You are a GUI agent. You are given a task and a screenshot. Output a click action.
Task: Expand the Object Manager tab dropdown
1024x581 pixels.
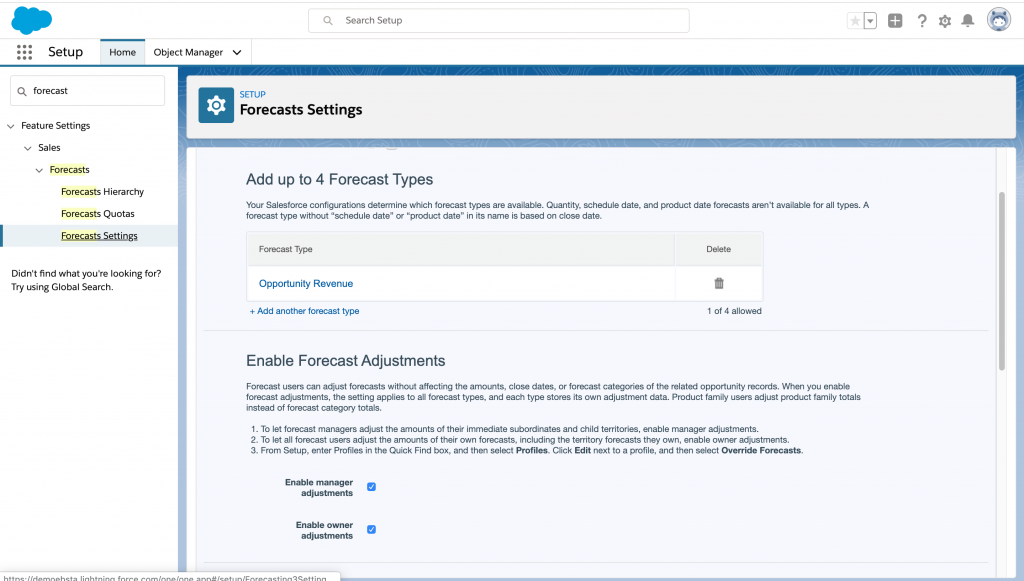point(237,52)
